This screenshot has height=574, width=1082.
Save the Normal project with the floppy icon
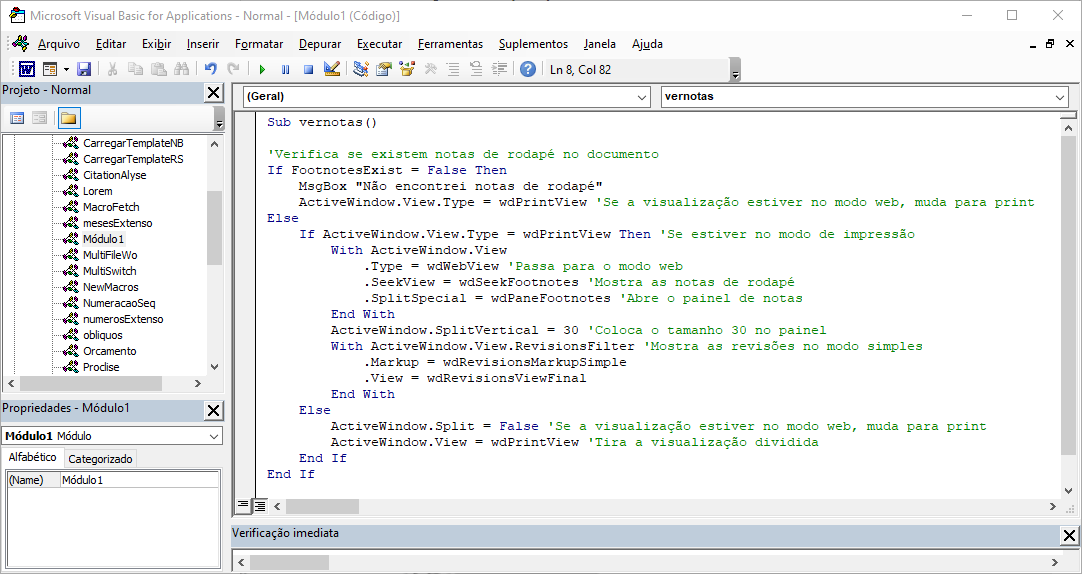(83, 69)
